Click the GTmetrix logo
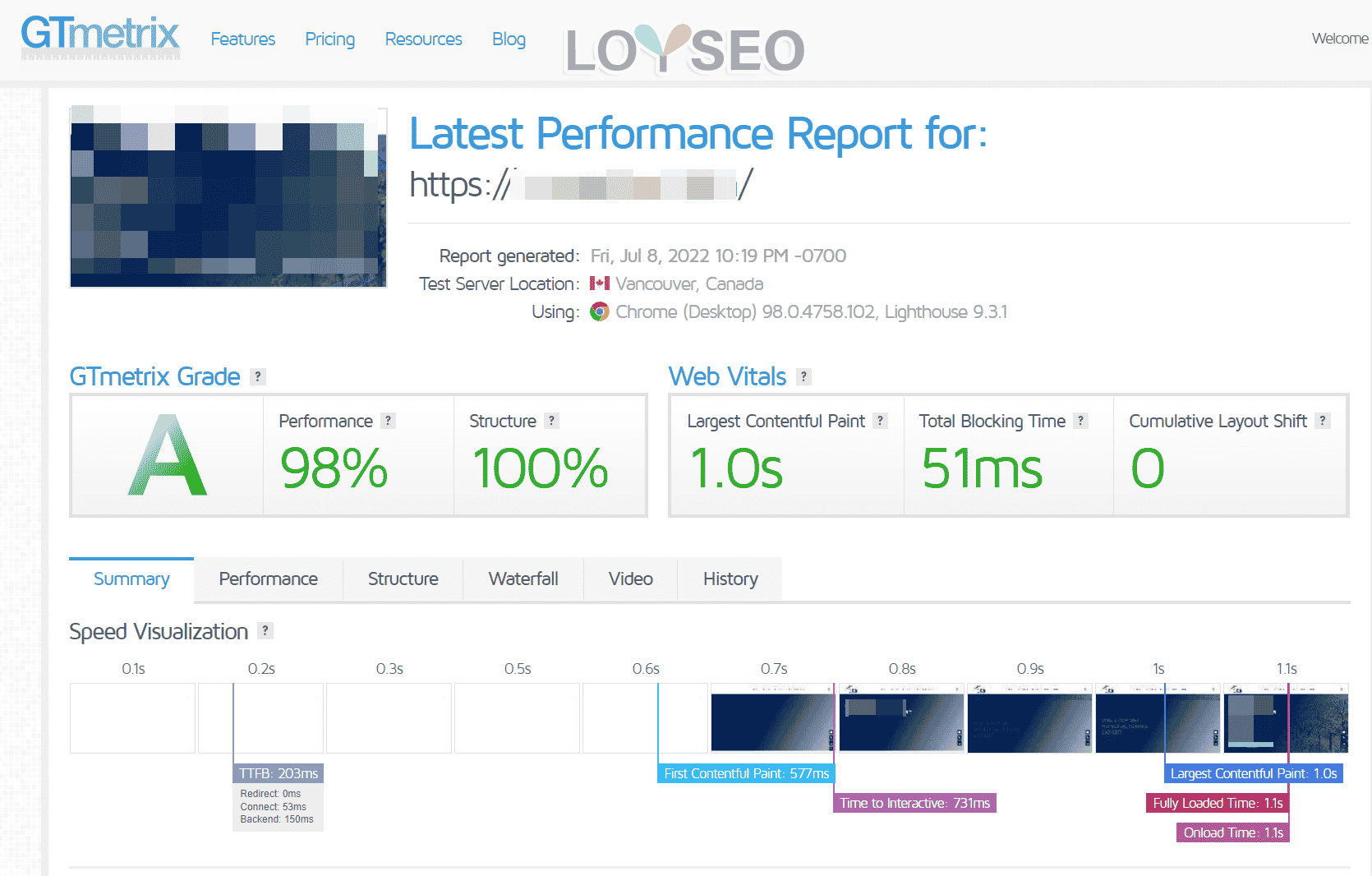Viewport: 1372px width, 876px height. click(99, 36)
